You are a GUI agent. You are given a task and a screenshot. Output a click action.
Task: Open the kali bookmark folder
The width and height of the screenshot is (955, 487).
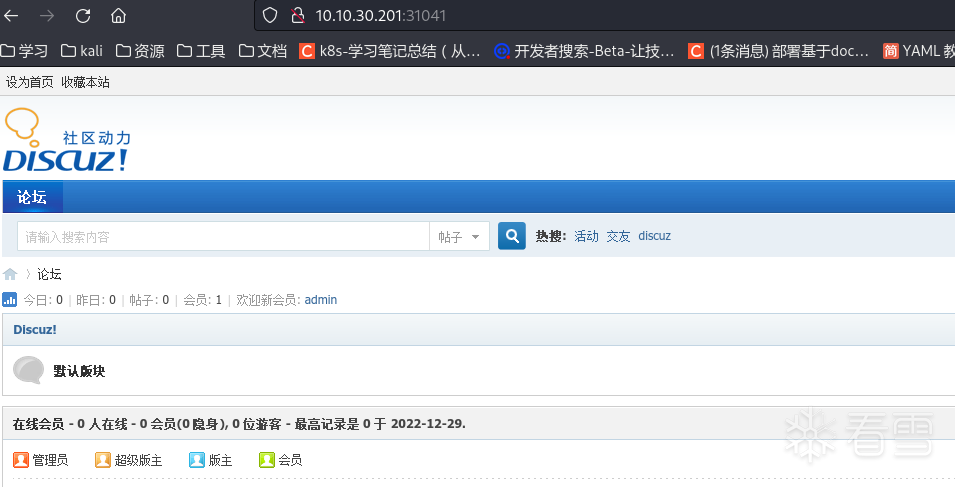(x=82, y=51)
